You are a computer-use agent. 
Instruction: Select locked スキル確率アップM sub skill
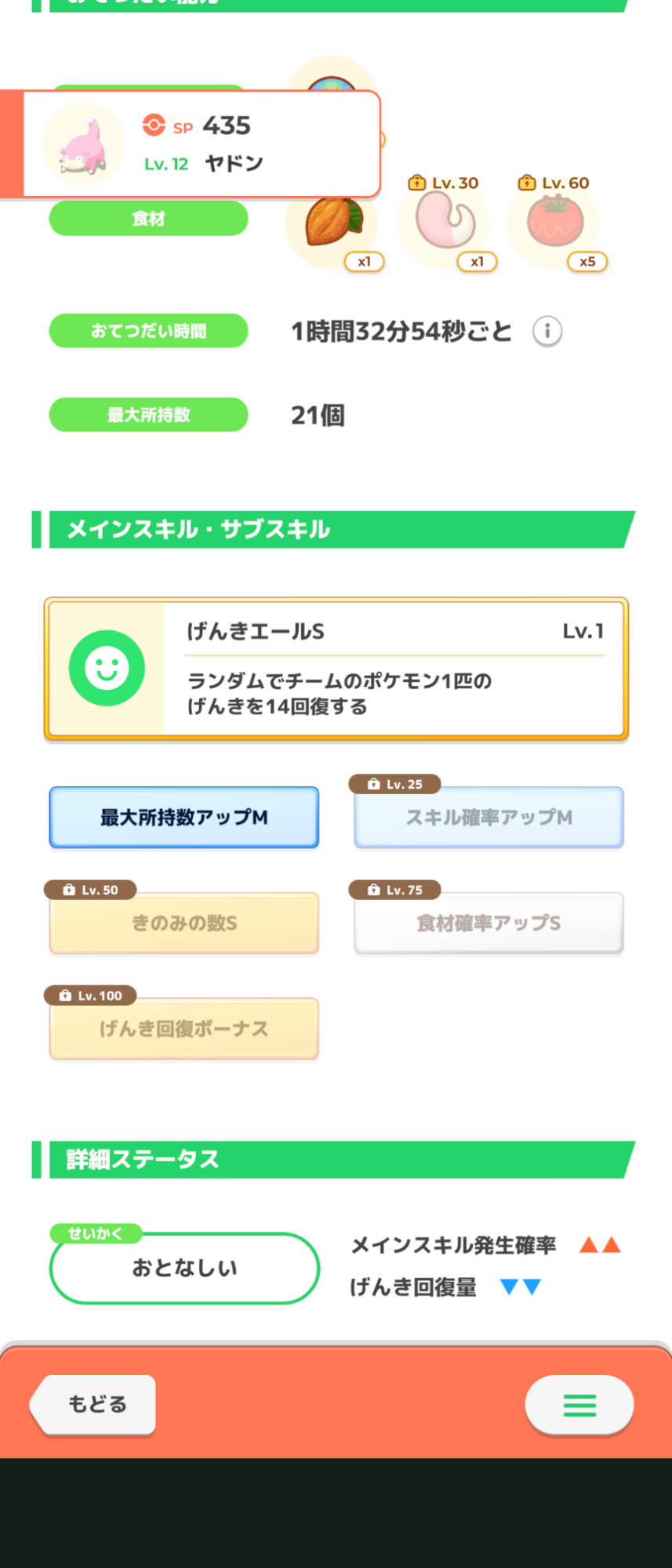489,818
